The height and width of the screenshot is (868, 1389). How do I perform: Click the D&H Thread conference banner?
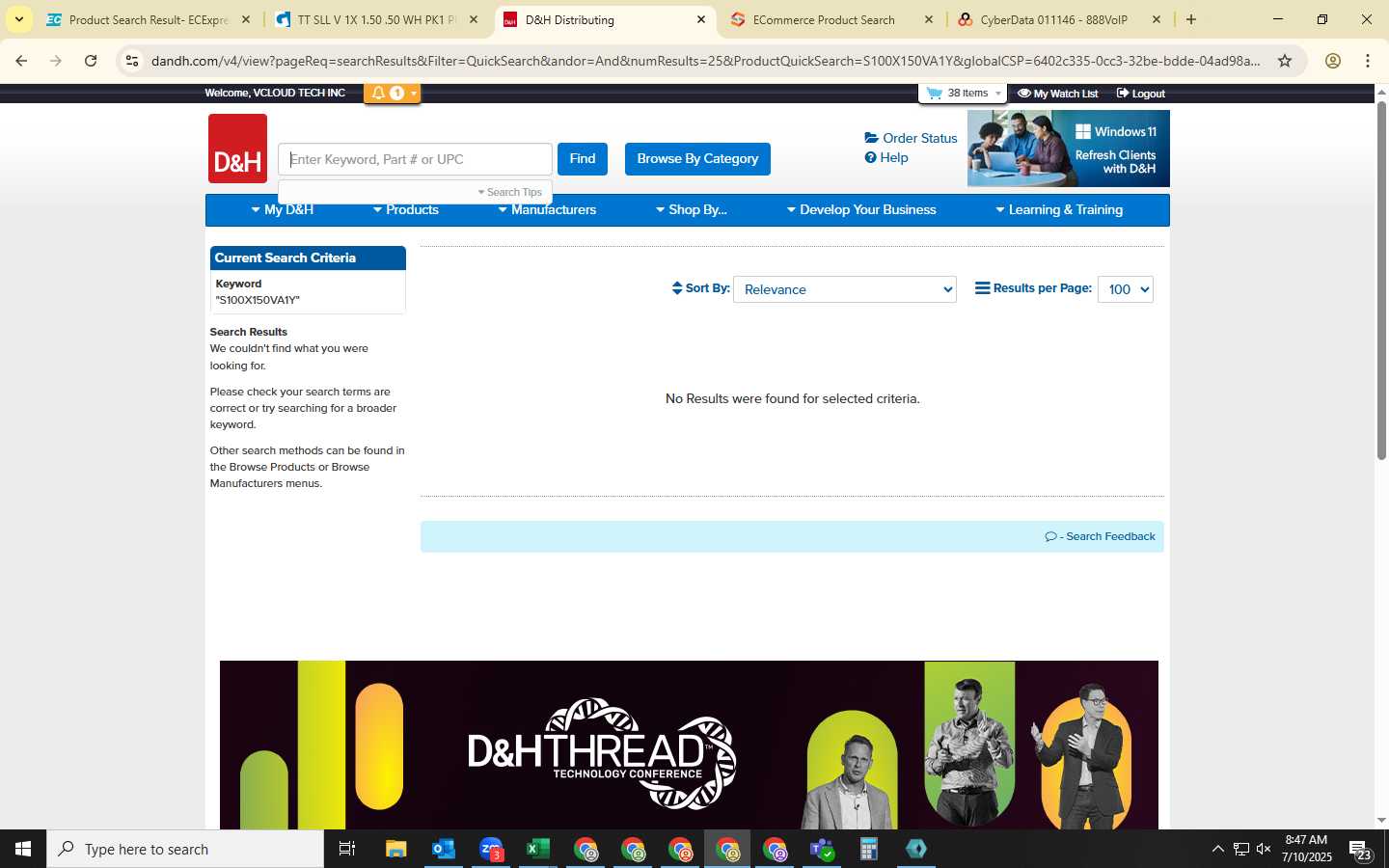tap(689, 745)
